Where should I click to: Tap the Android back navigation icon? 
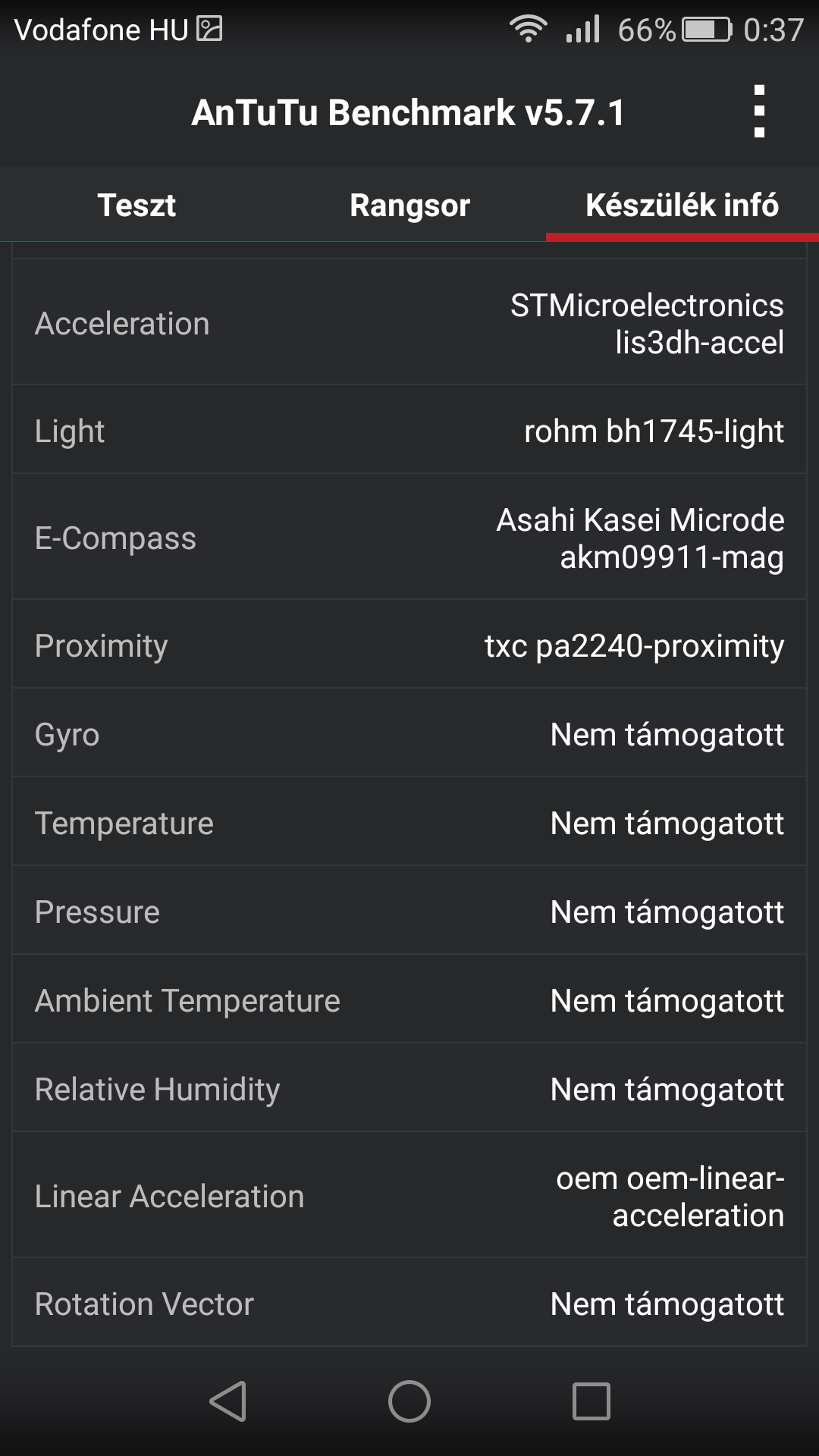228,1401
